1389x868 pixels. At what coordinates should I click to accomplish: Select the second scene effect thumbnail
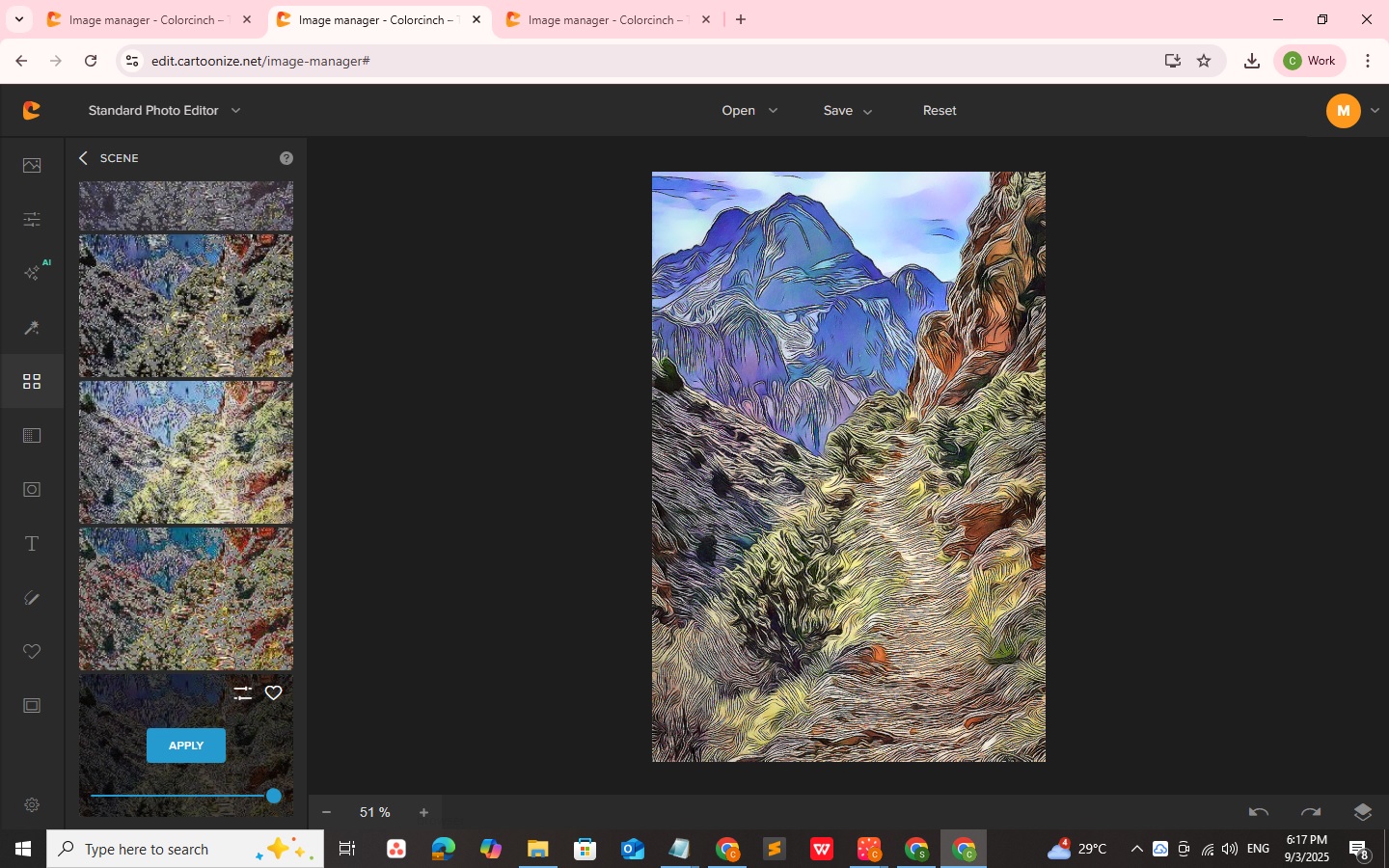coord(186,306)
